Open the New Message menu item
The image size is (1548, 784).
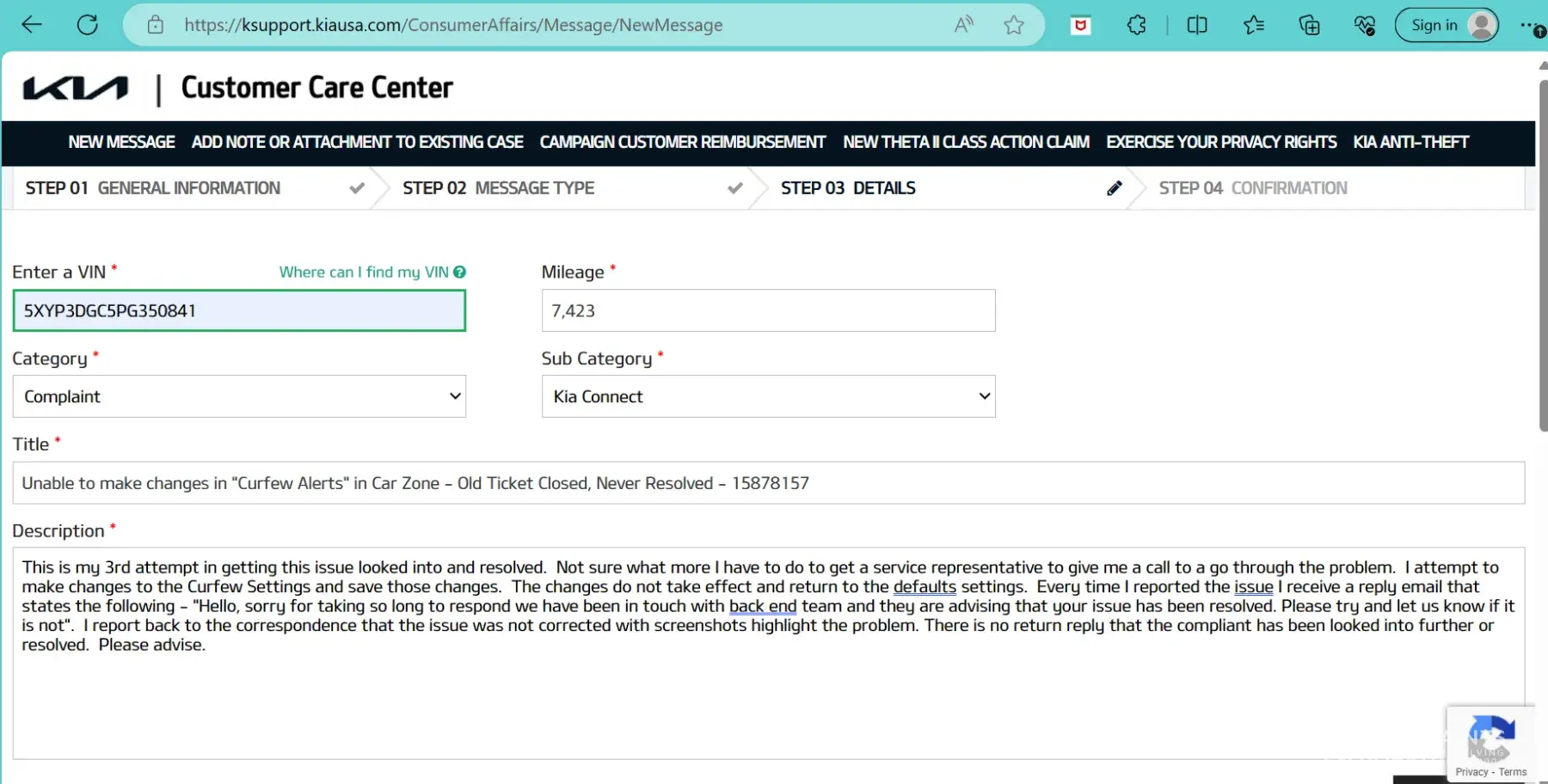(121, 142)
